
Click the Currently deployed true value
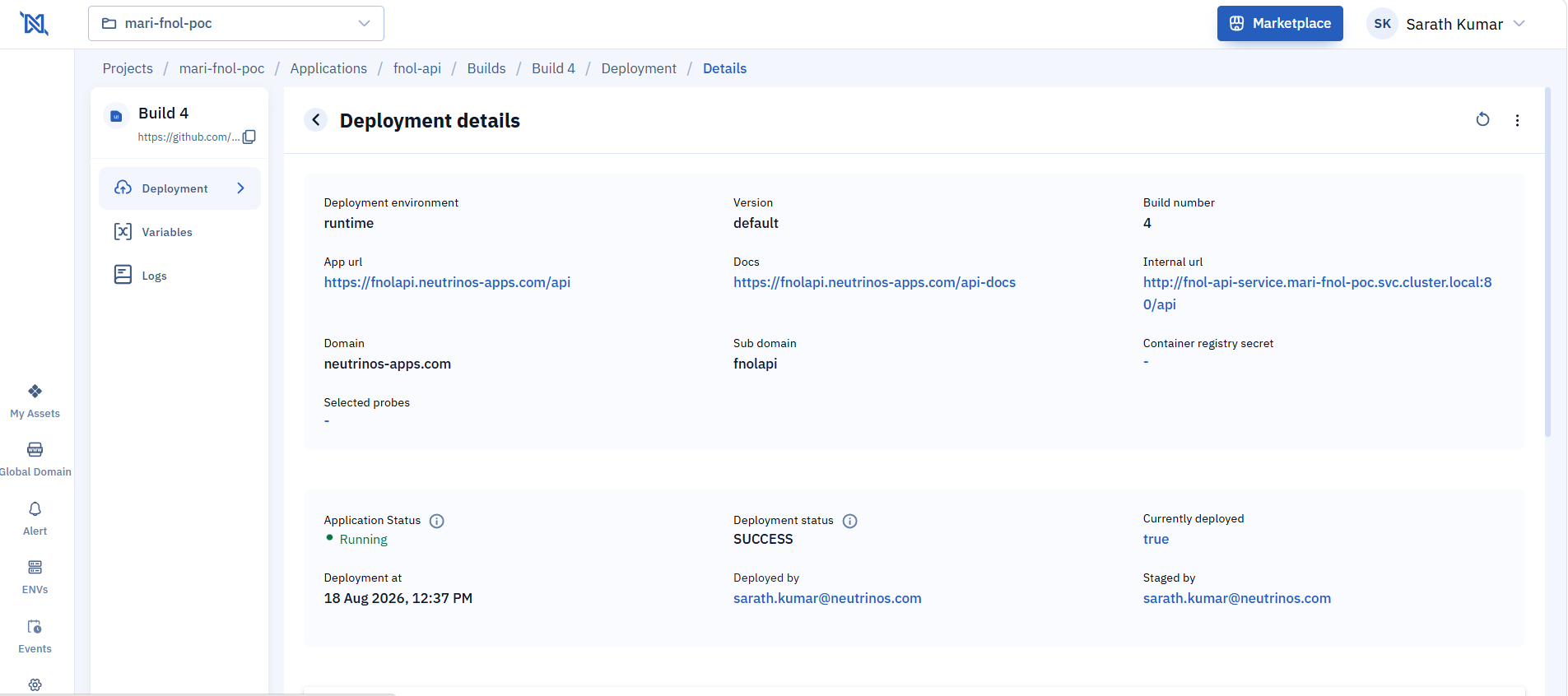1156,539
